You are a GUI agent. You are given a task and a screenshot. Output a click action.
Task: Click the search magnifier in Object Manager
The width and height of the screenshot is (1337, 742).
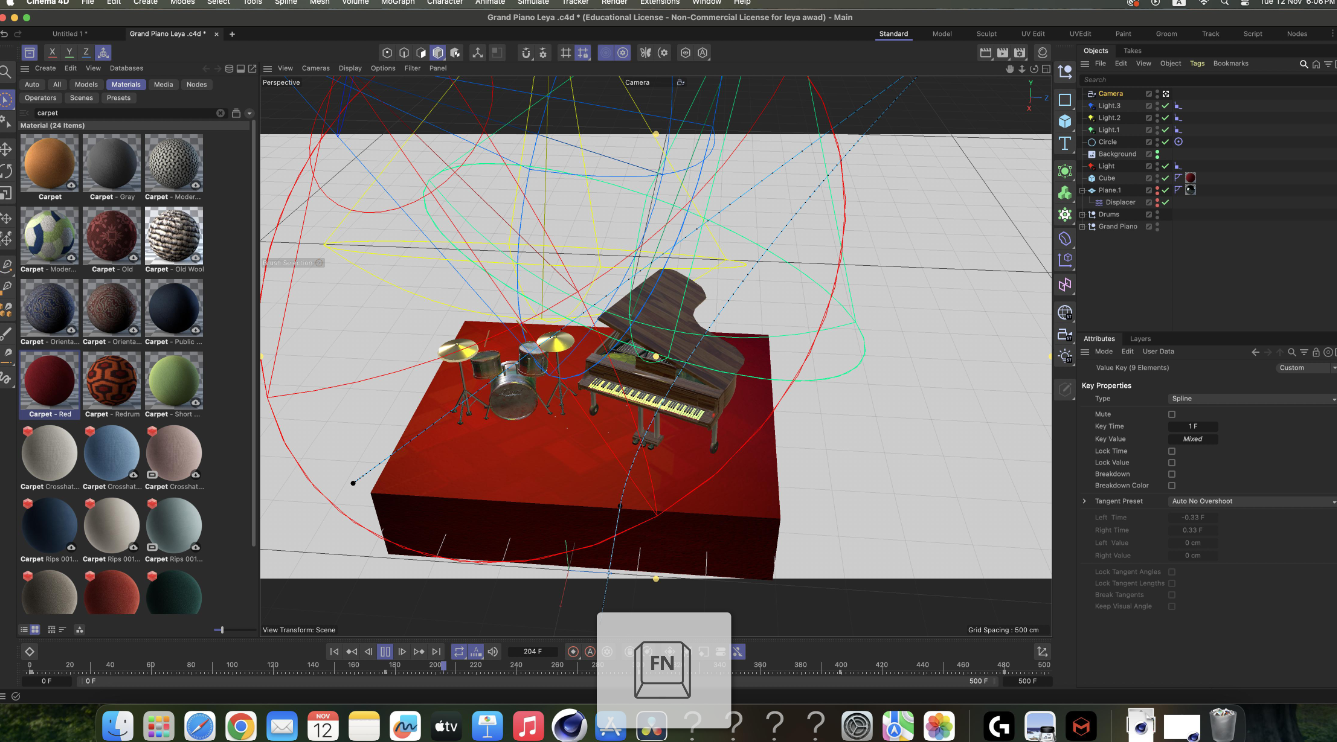point(1304,63)
